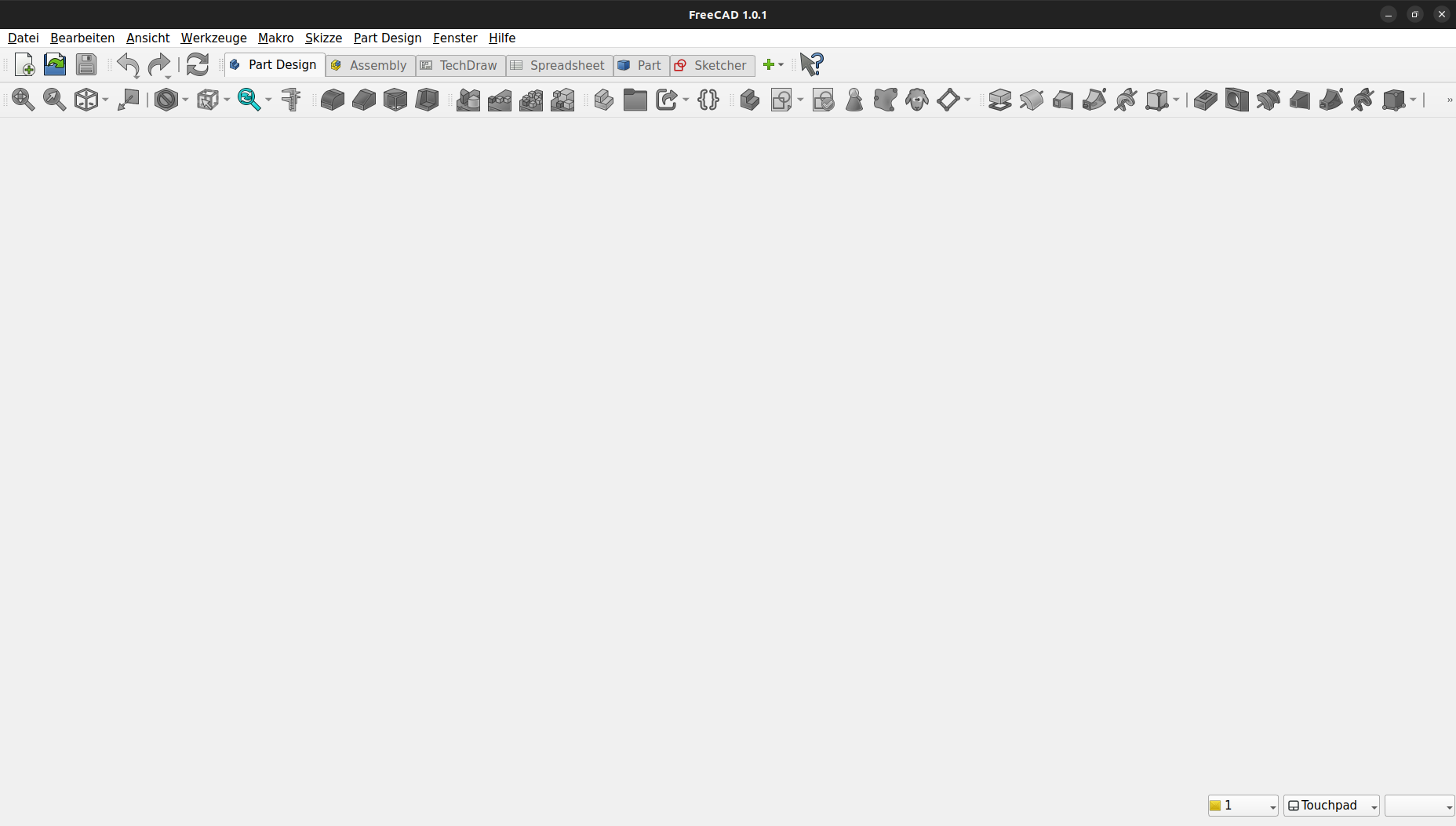Click the Save document floppy icon
Viewport: 1456px width, 826px height.
[x=86, y=65]
